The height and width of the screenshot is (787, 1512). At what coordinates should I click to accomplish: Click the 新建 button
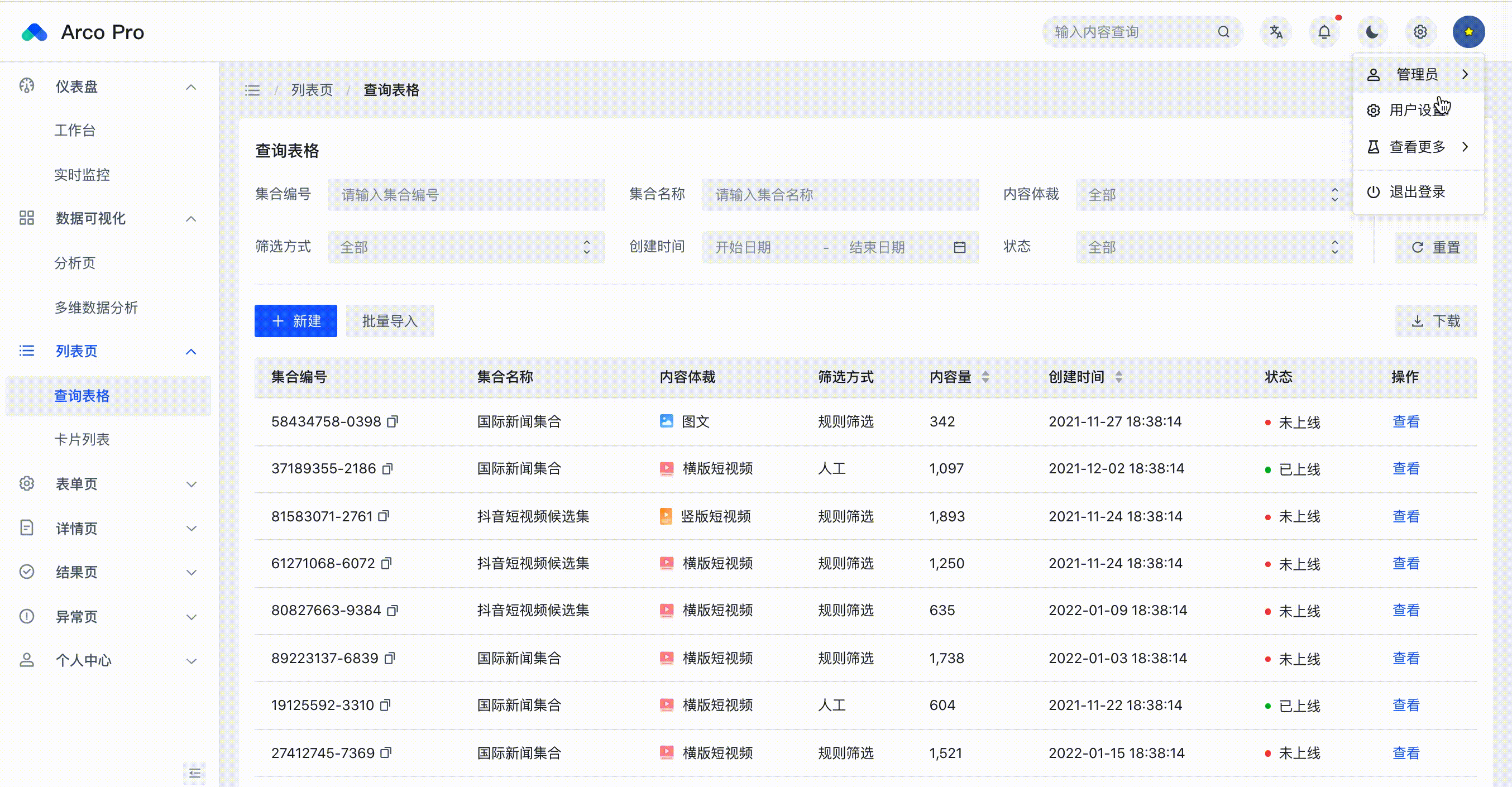tap(295, 320)
